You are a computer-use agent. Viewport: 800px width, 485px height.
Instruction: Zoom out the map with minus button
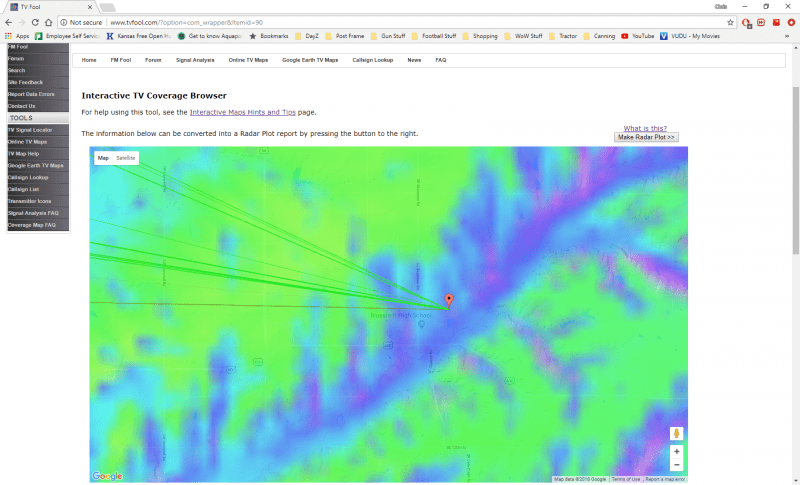click(x=677, y=465)
